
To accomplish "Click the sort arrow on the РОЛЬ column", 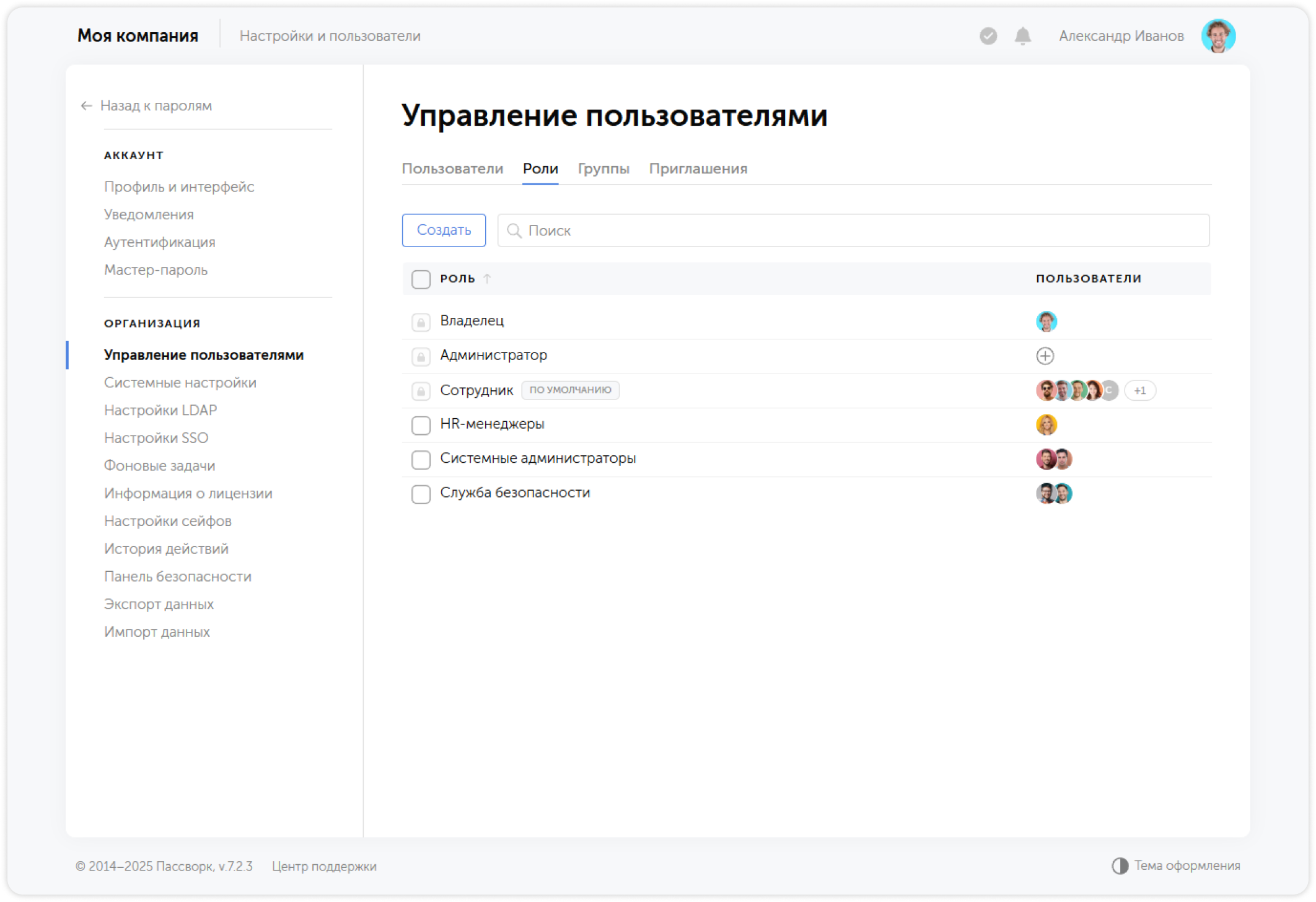I will 488,279.
